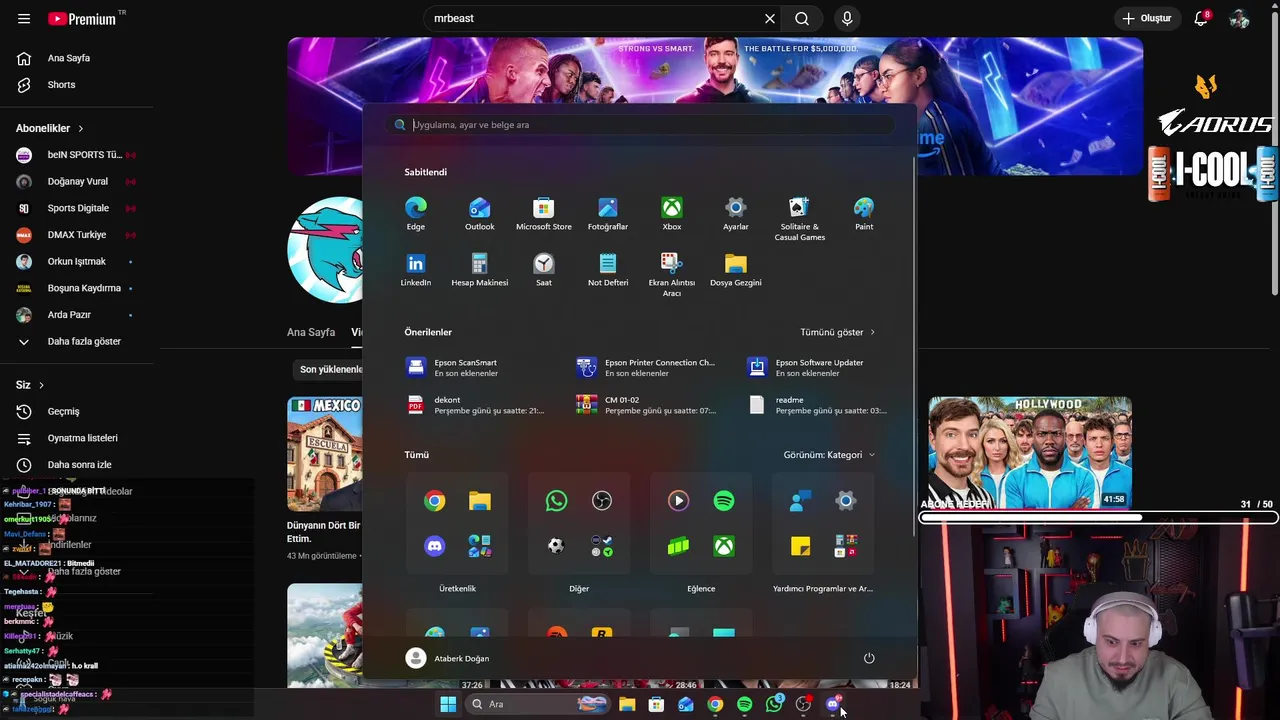Open Chrome from the taskbar
Image resolution: width=1280 pixels, height=720 pixels.
coord(715,704)
